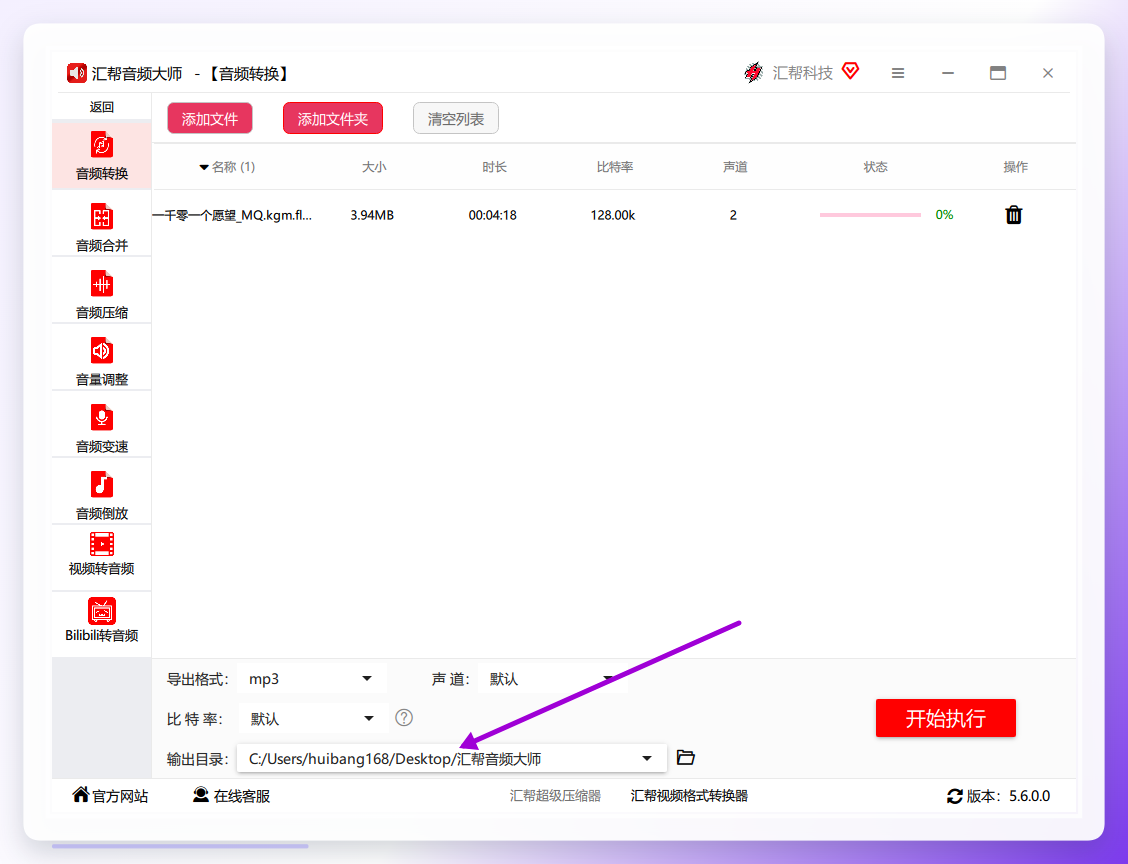Click the 添加文件 button
Viewport: 1128px width, 864px height.
pos(210,119)
